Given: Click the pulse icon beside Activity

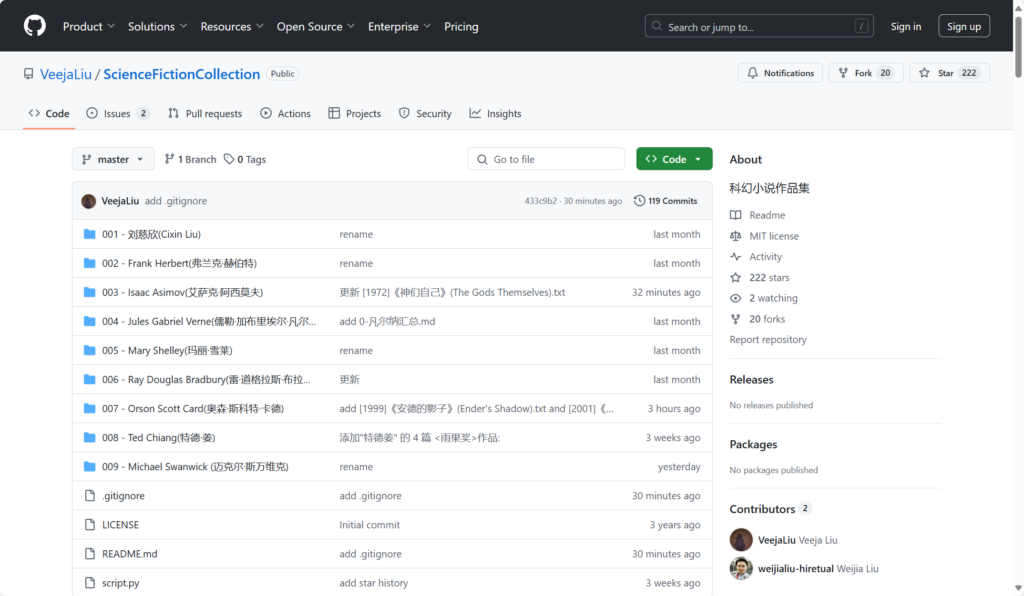Looking at the screenshot, I should (x=735, y=257).
